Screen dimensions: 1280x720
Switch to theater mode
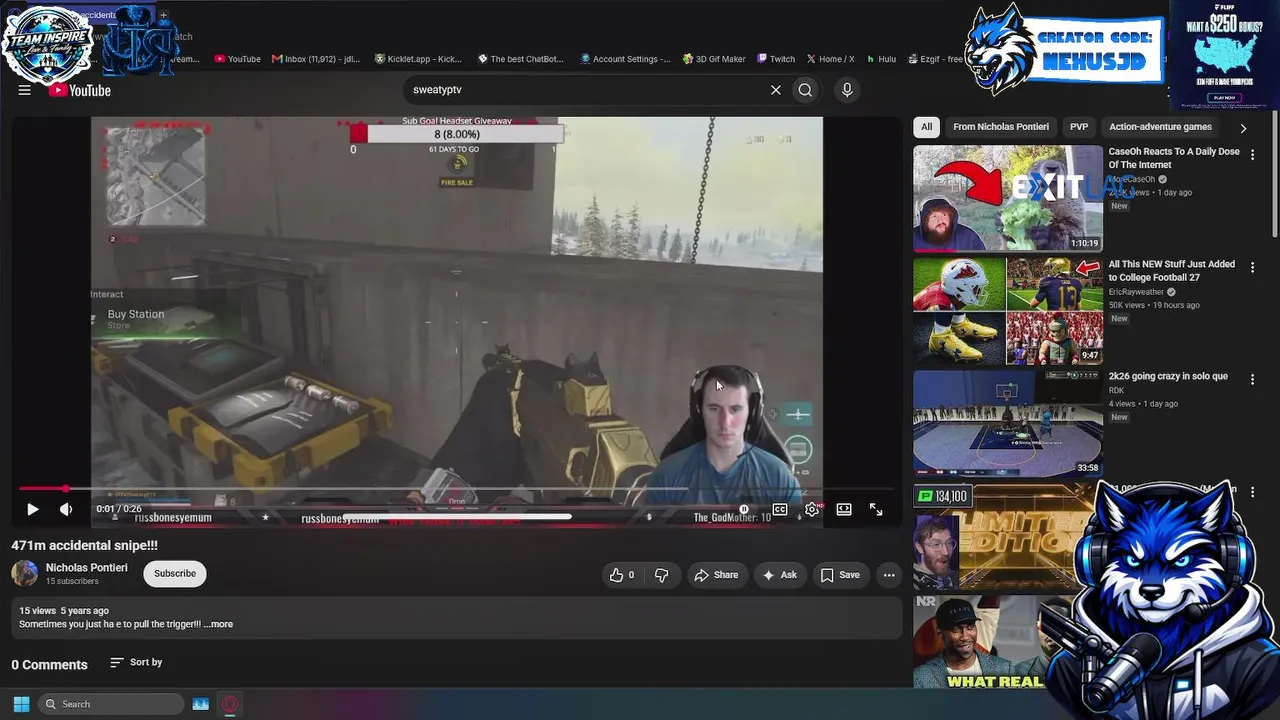coord(844,509)
